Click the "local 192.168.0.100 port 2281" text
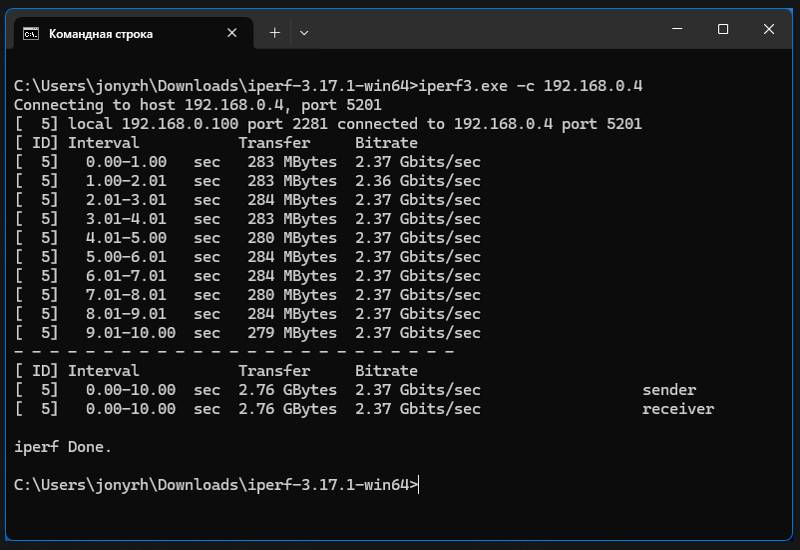This screenshot has height=550, width=800. click(198, 124)
